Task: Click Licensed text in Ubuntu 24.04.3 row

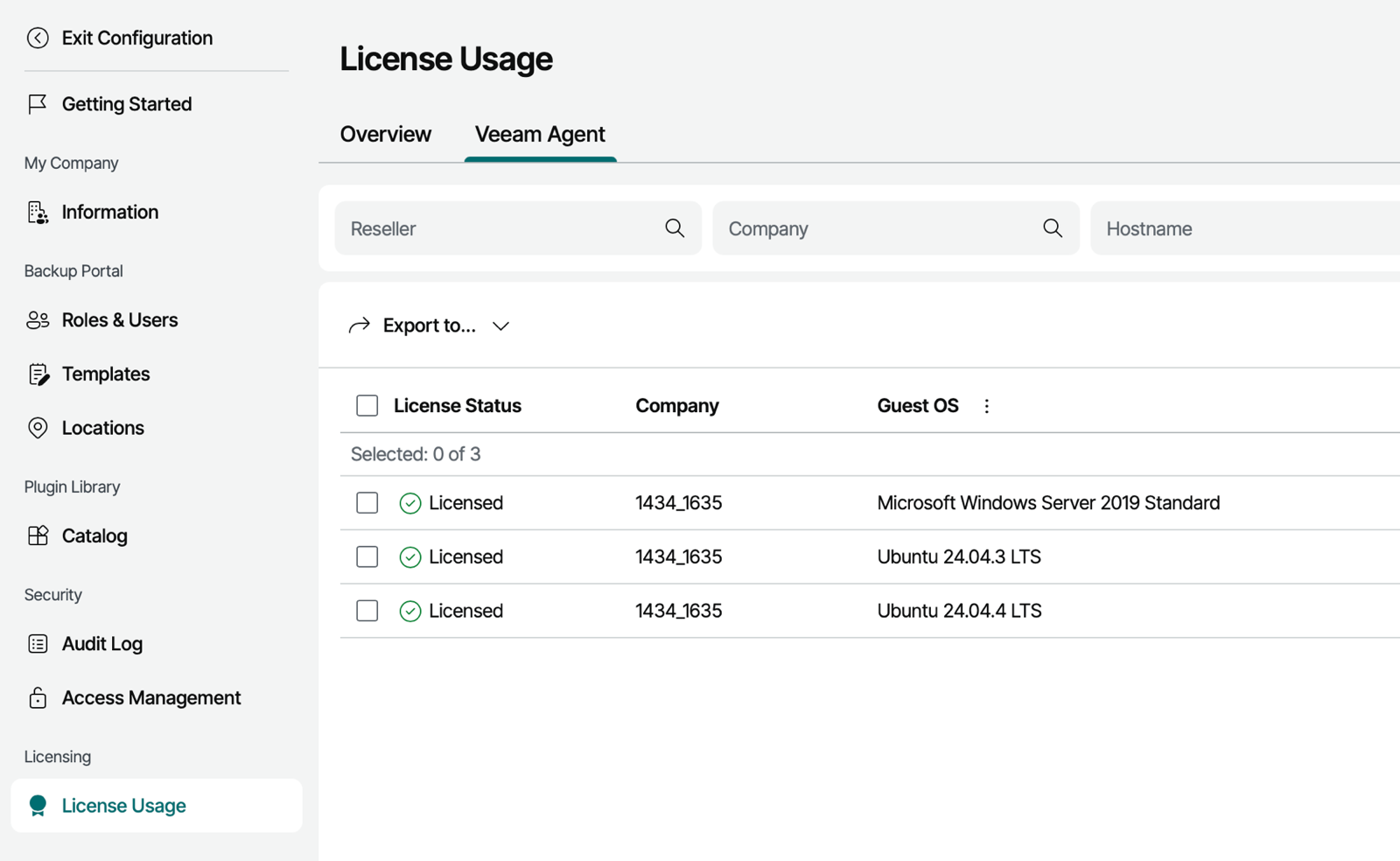Action: (466, 557)
